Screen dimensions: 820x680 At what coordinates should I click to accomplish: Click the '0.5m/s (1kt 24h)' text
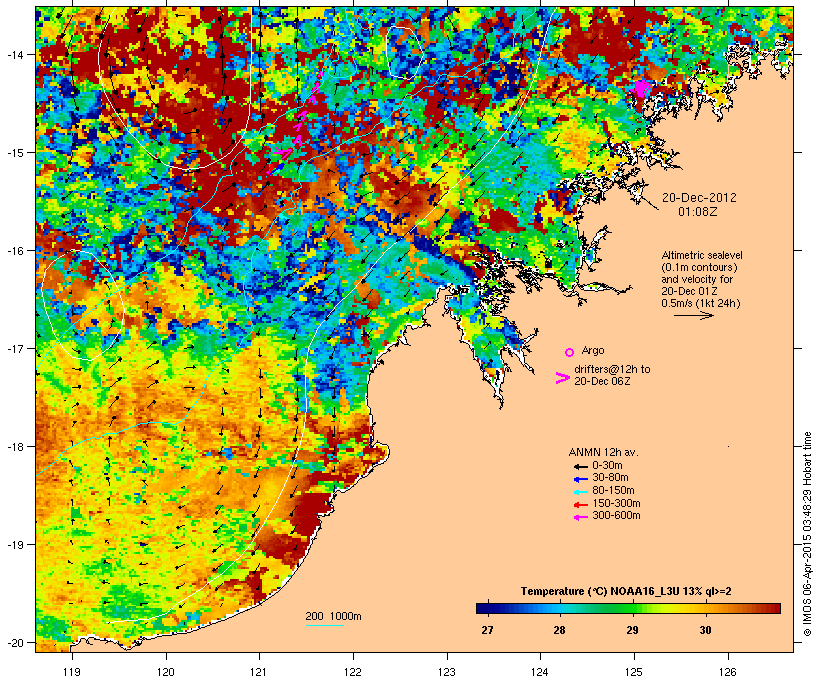[x=701, y=303]
